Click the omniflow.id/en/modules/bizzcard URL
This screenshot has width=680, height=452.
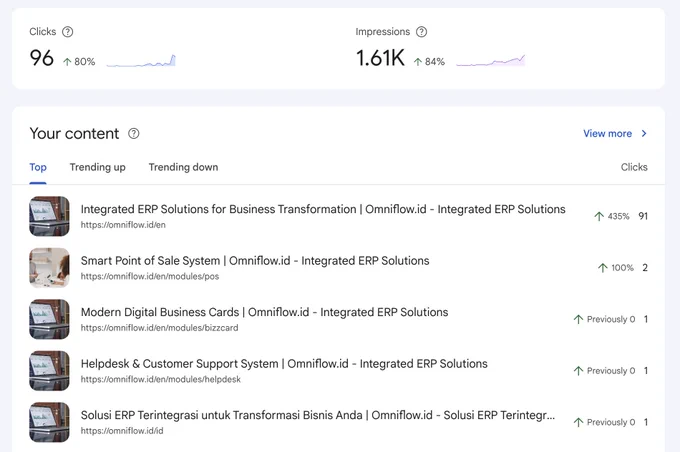(159, 328)
